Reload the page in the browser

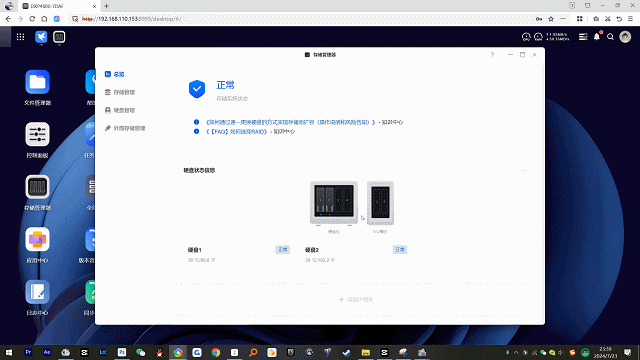(x=32, y=19)
